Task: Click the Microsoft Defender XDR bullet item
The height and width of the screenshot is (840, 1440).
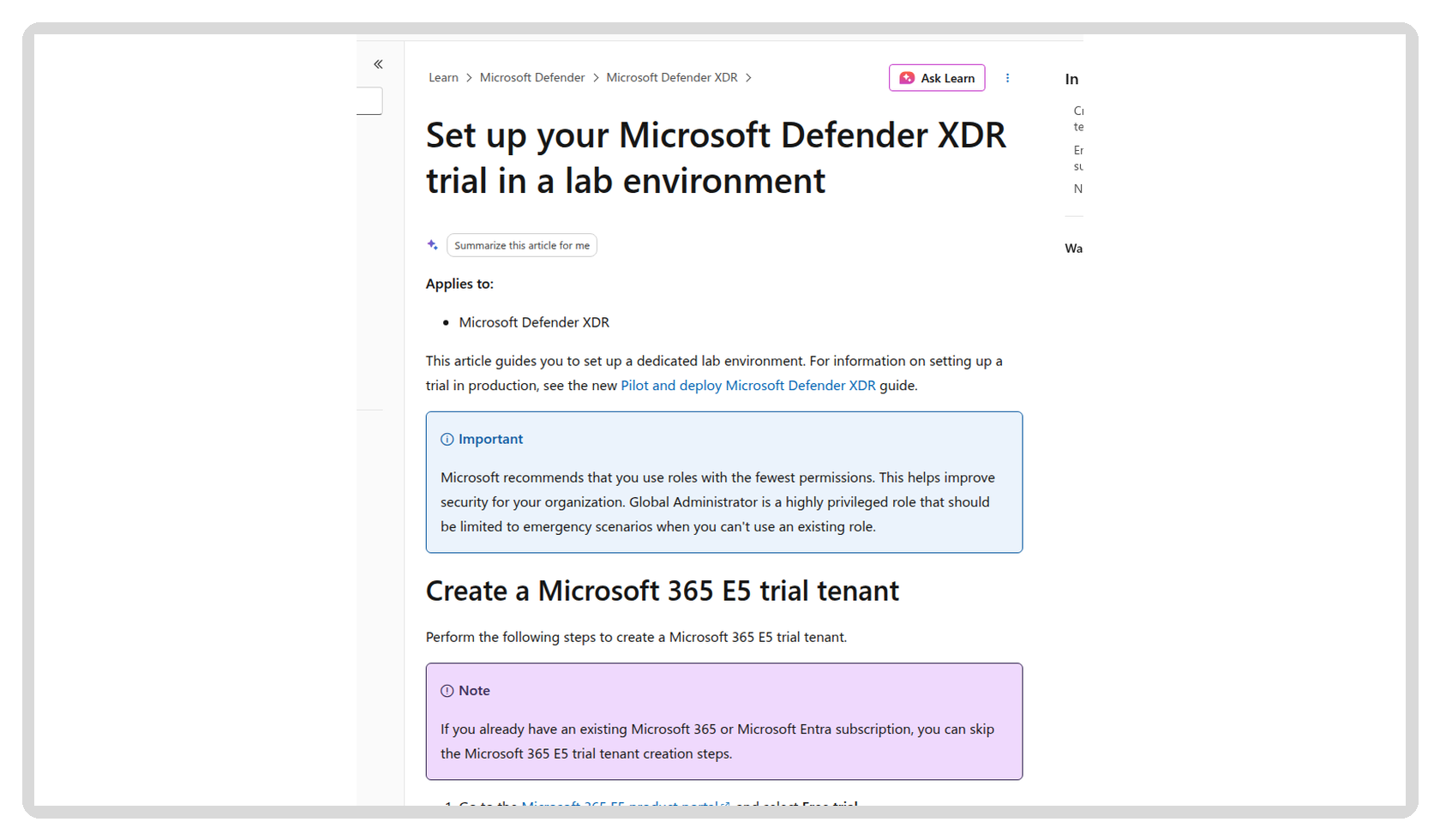Action: coord(534,322)
